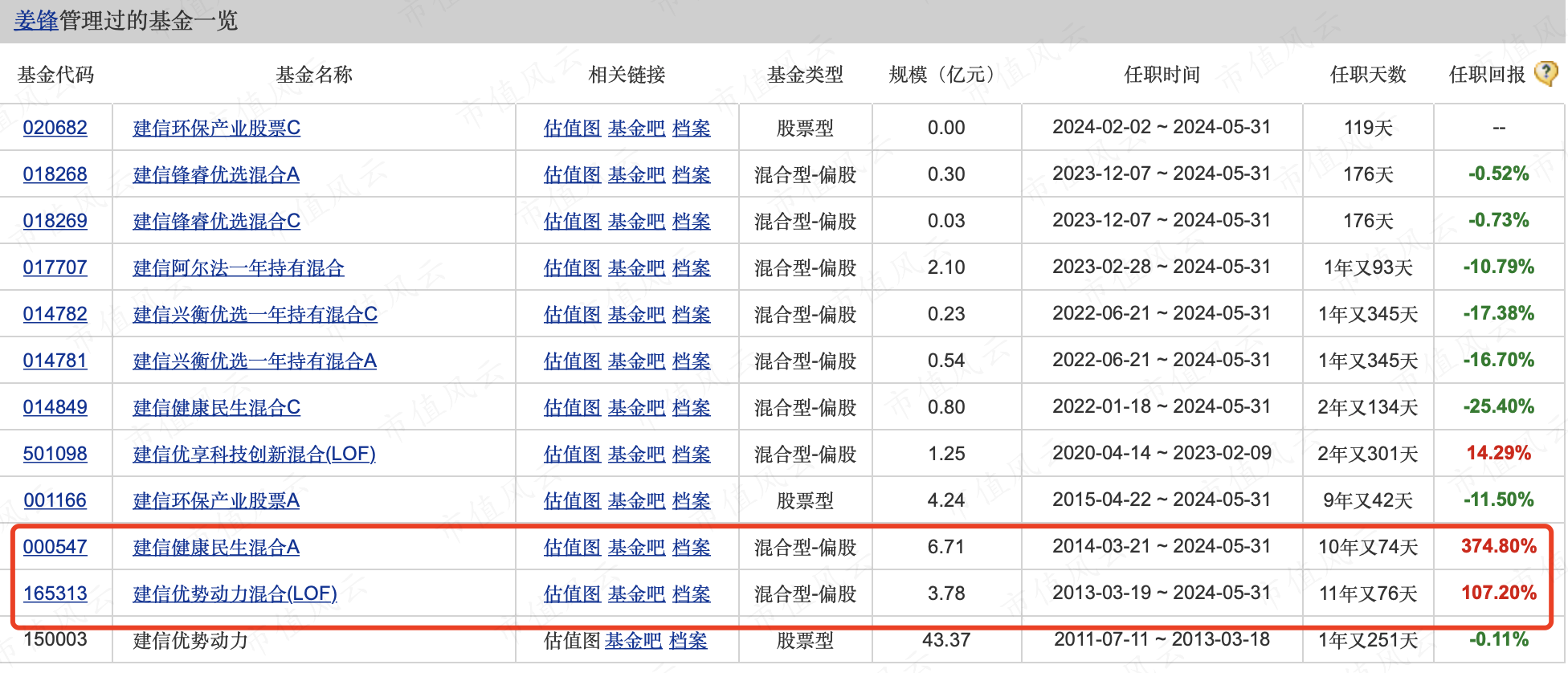Open fund code 000547
1568x673 pixels.
point(55,547)
